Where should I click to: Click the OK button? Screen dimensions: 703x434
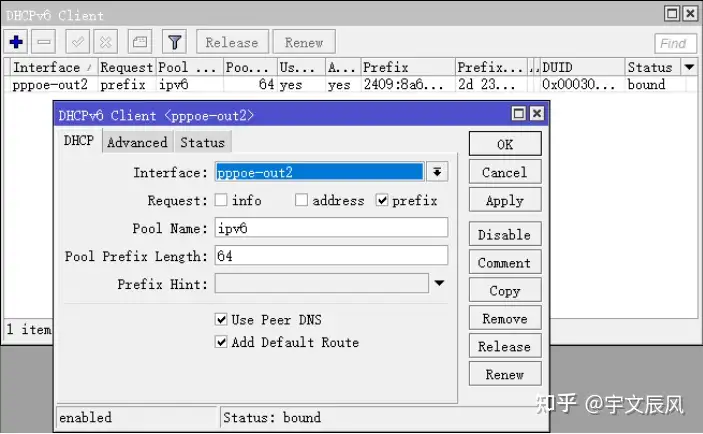(x=505, y=144)
